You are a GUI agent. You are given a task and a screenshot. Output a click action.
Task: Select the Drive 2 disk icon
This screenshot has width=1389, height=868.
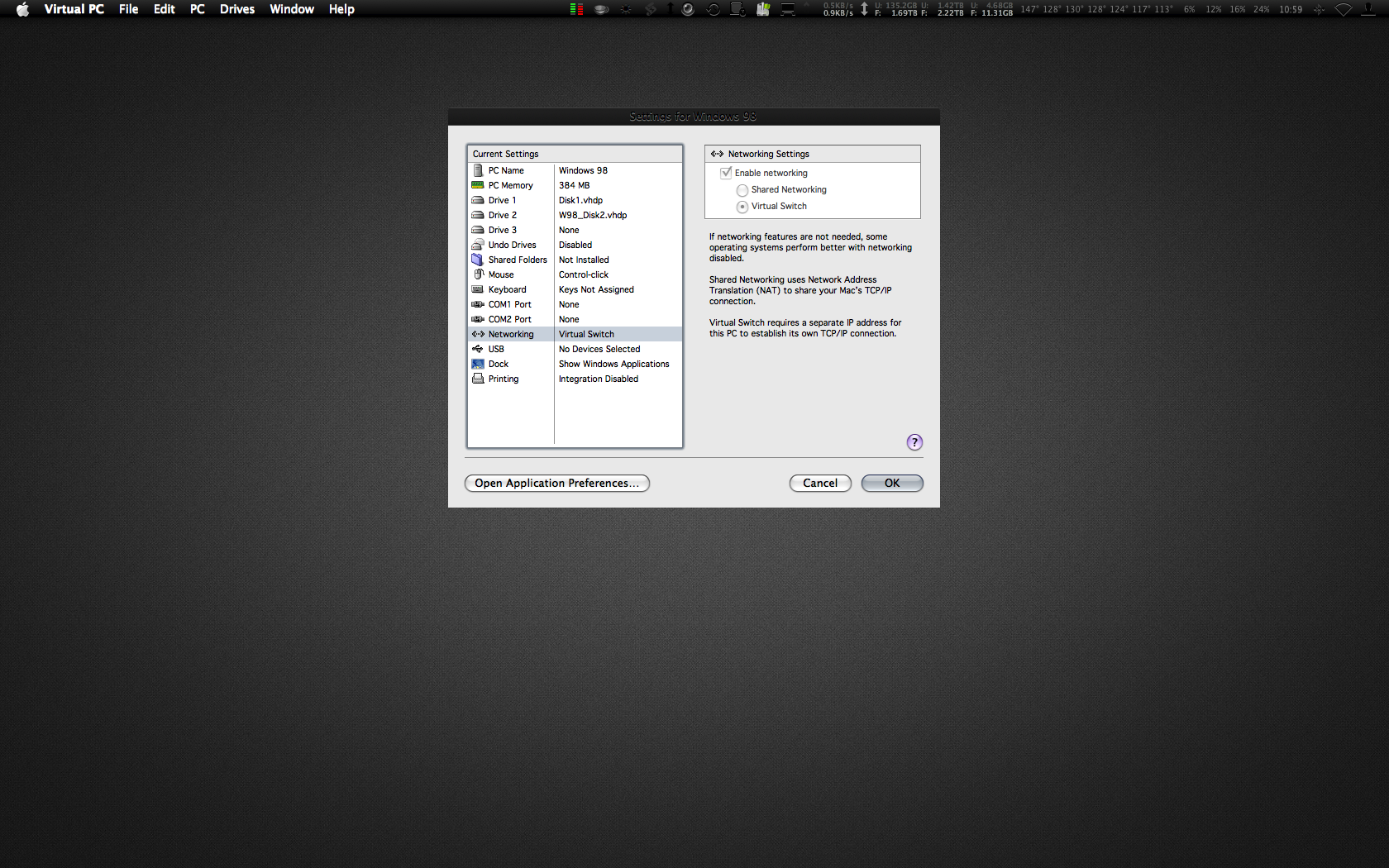click(x=478, y=215)
